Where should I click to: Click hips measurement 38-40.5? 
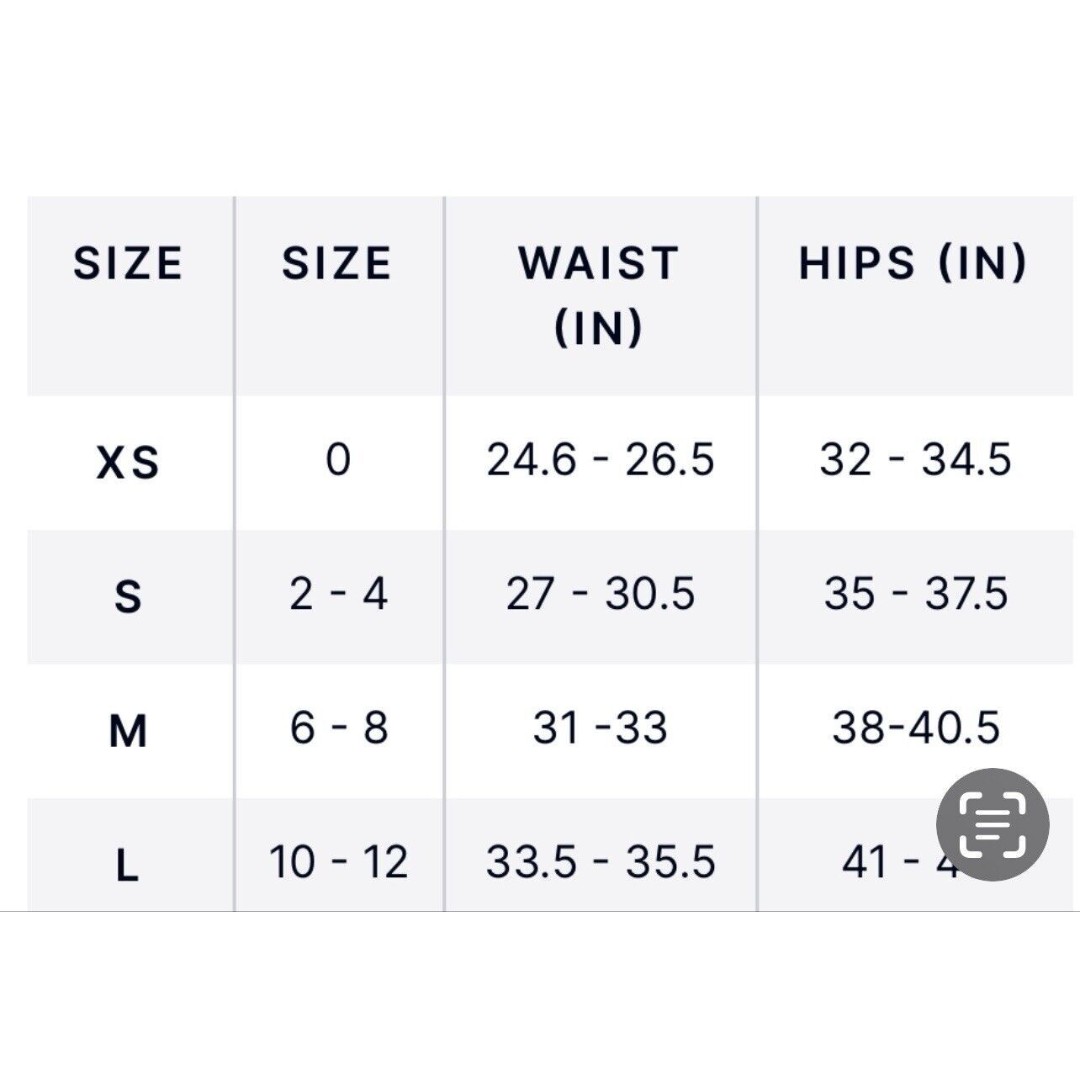915,727
